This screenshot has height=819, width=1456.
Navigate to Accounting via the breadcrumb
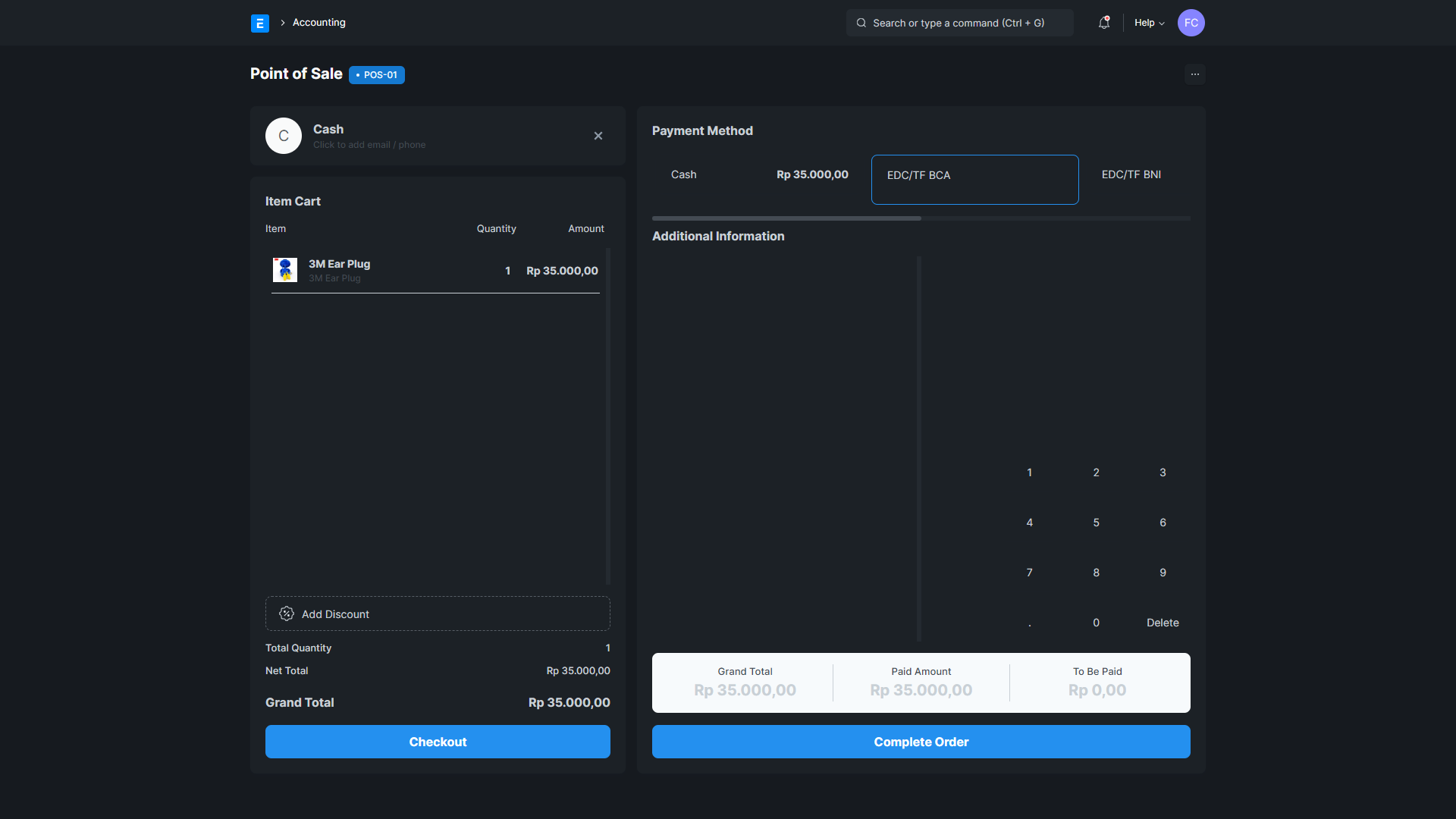[318, 23]
